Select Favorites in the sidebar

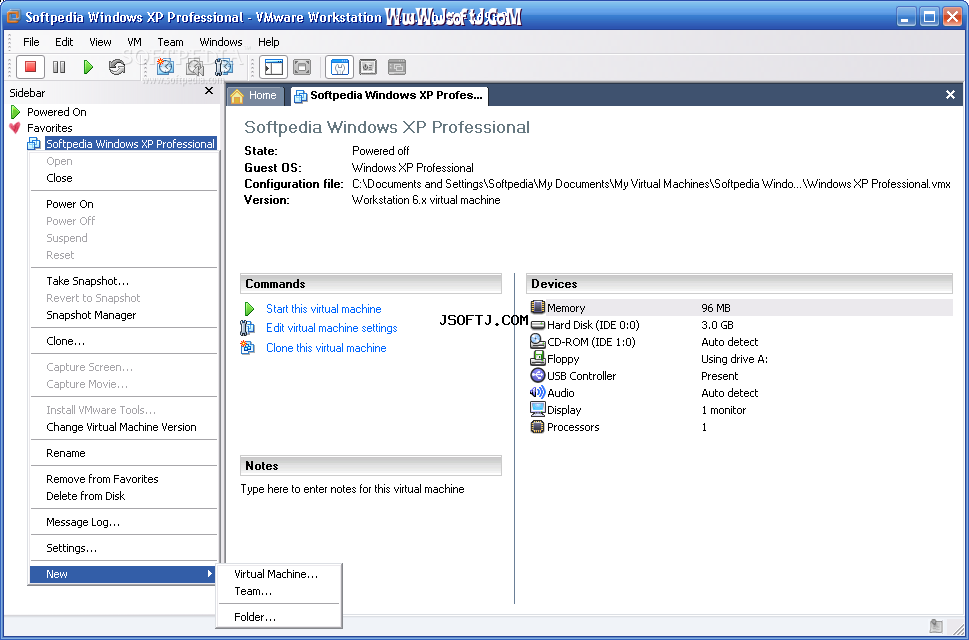tap(49, 128)
